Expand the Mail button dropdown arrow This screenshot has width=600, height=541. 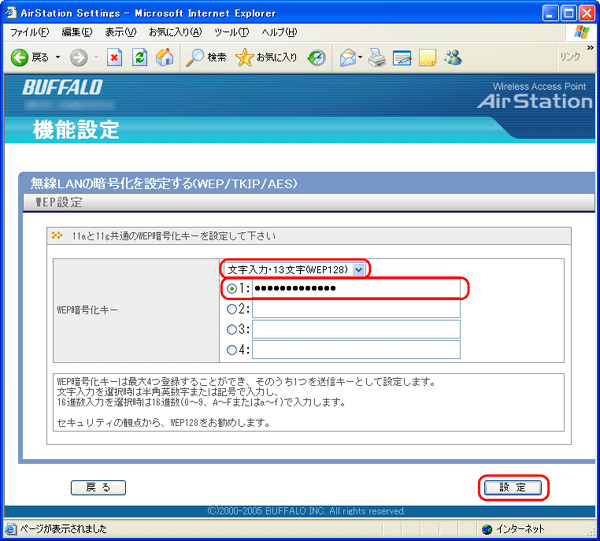pos(361,57)
